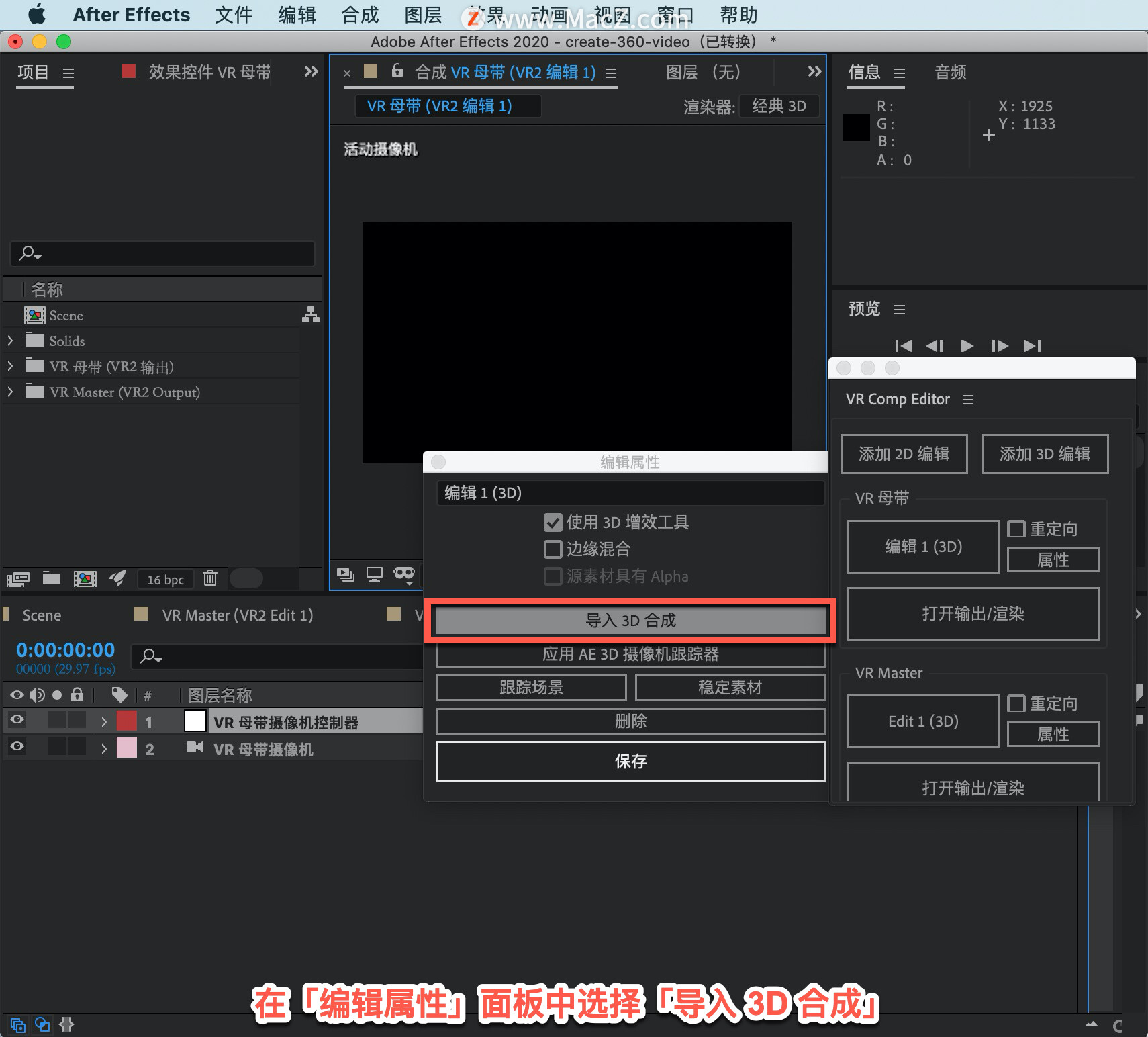
Task: Click the audio speaker column header
Action: click(37, 694)
